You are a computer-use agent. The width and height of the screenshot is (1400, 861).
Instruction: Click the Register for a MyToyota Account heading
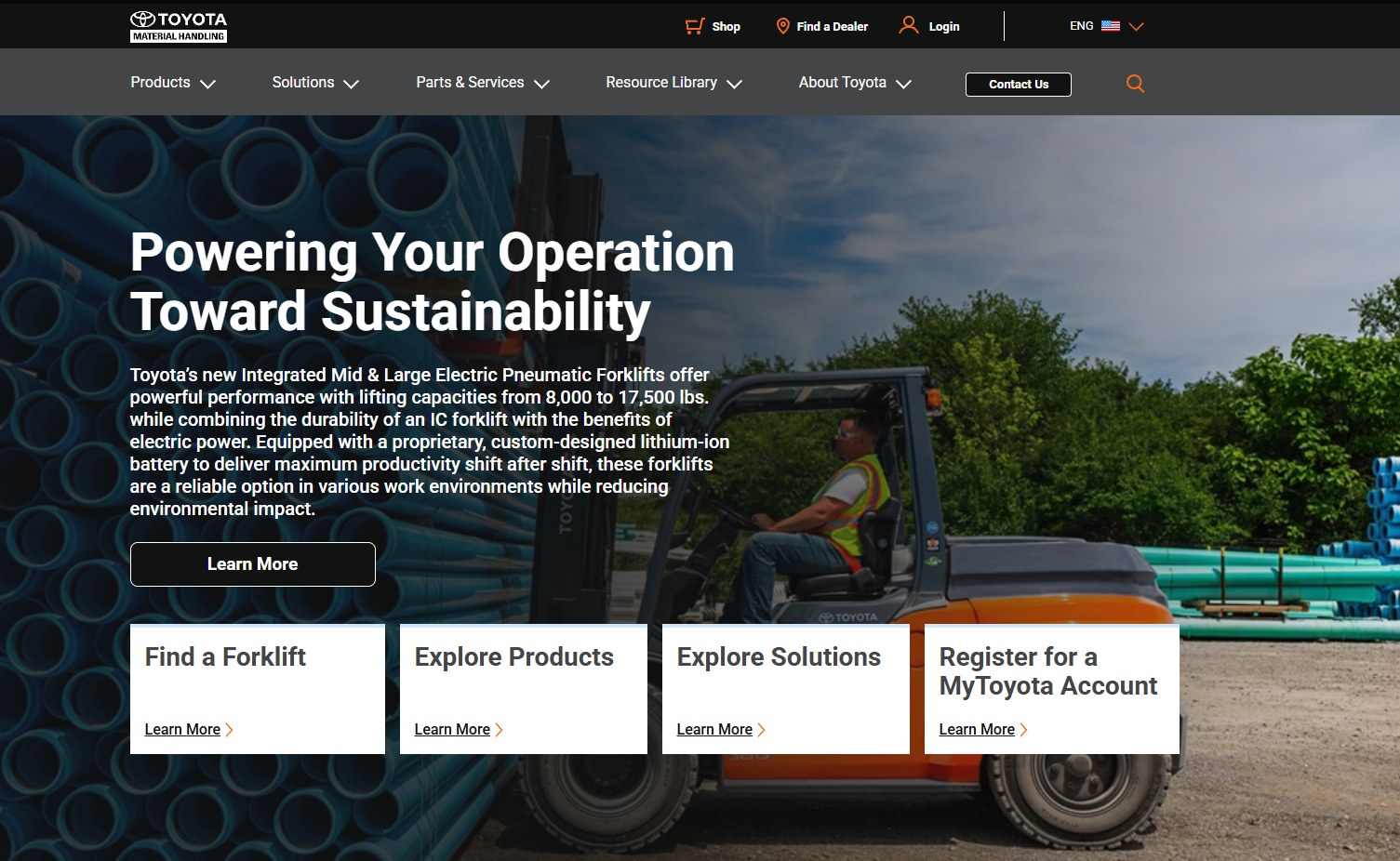click(x=1048, y=671)
